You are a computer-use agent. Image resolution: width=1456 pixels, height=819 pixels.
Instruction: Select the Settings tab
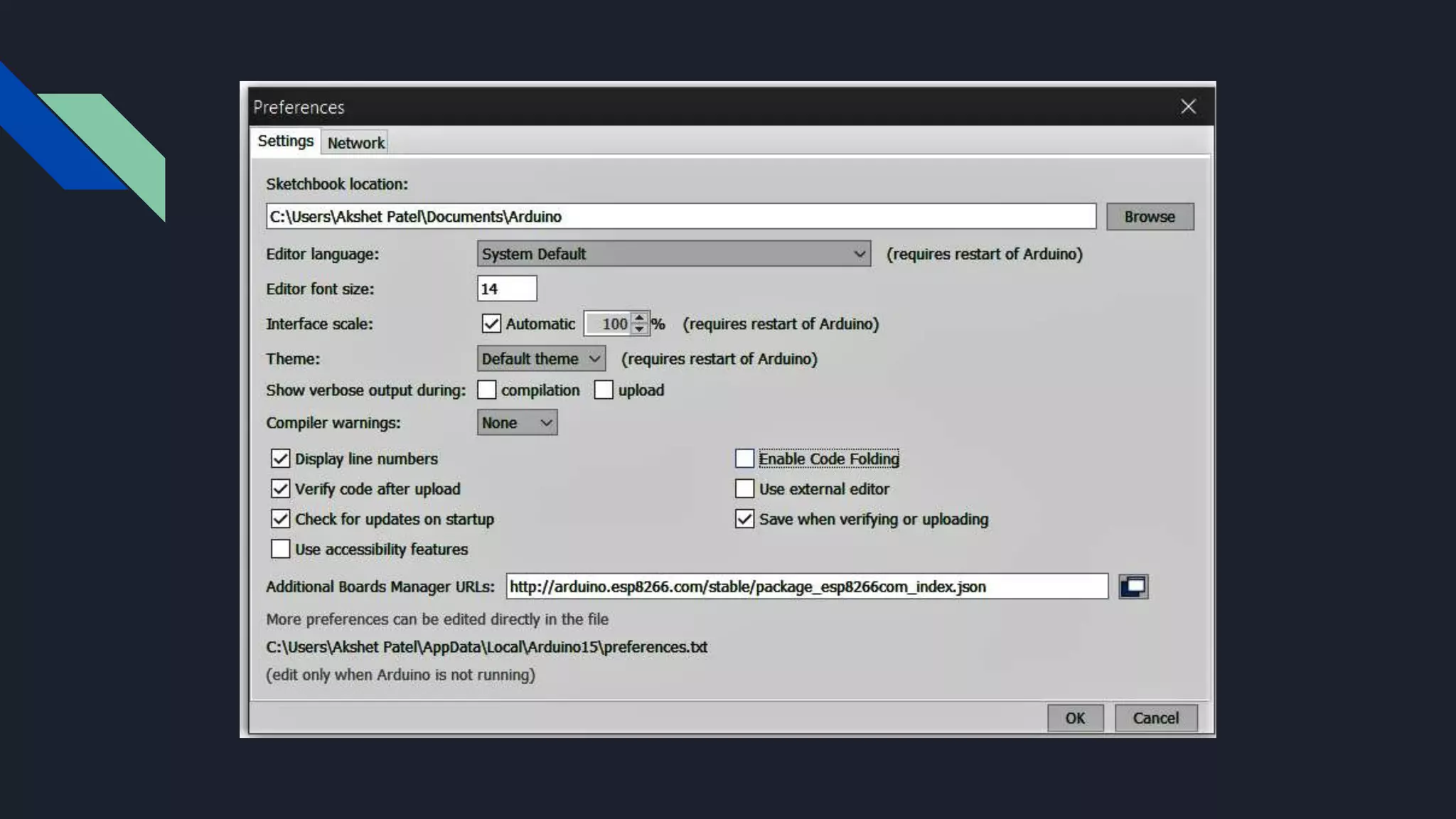pyautogui.click(x=285, y=141)
